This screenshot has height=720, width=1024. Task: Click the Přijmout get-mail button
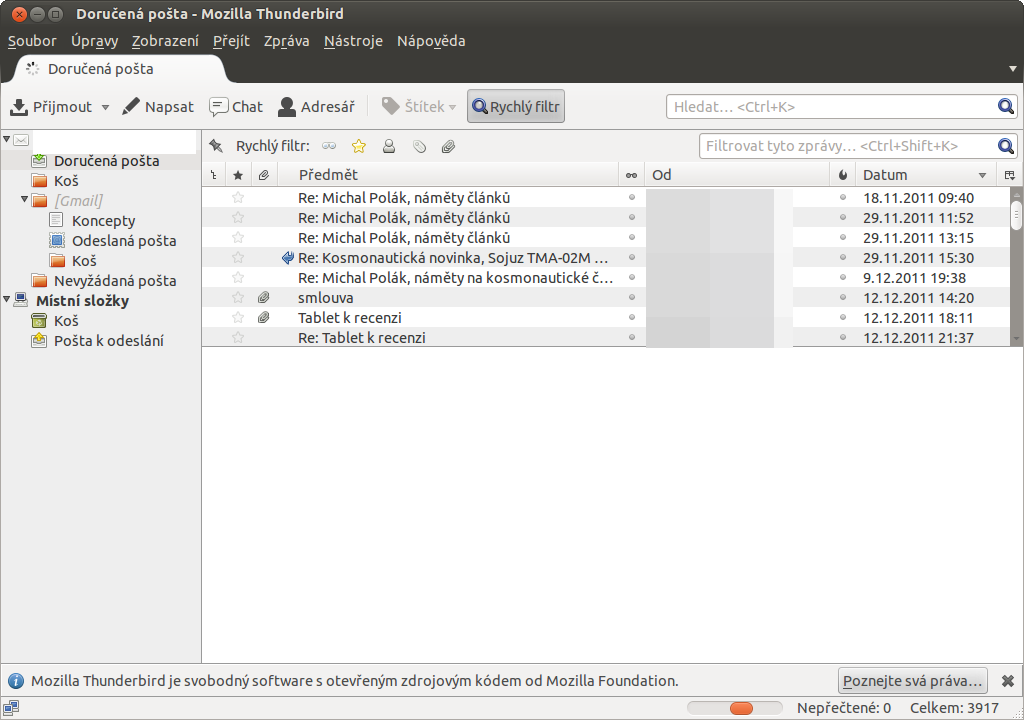pos(52,106)
